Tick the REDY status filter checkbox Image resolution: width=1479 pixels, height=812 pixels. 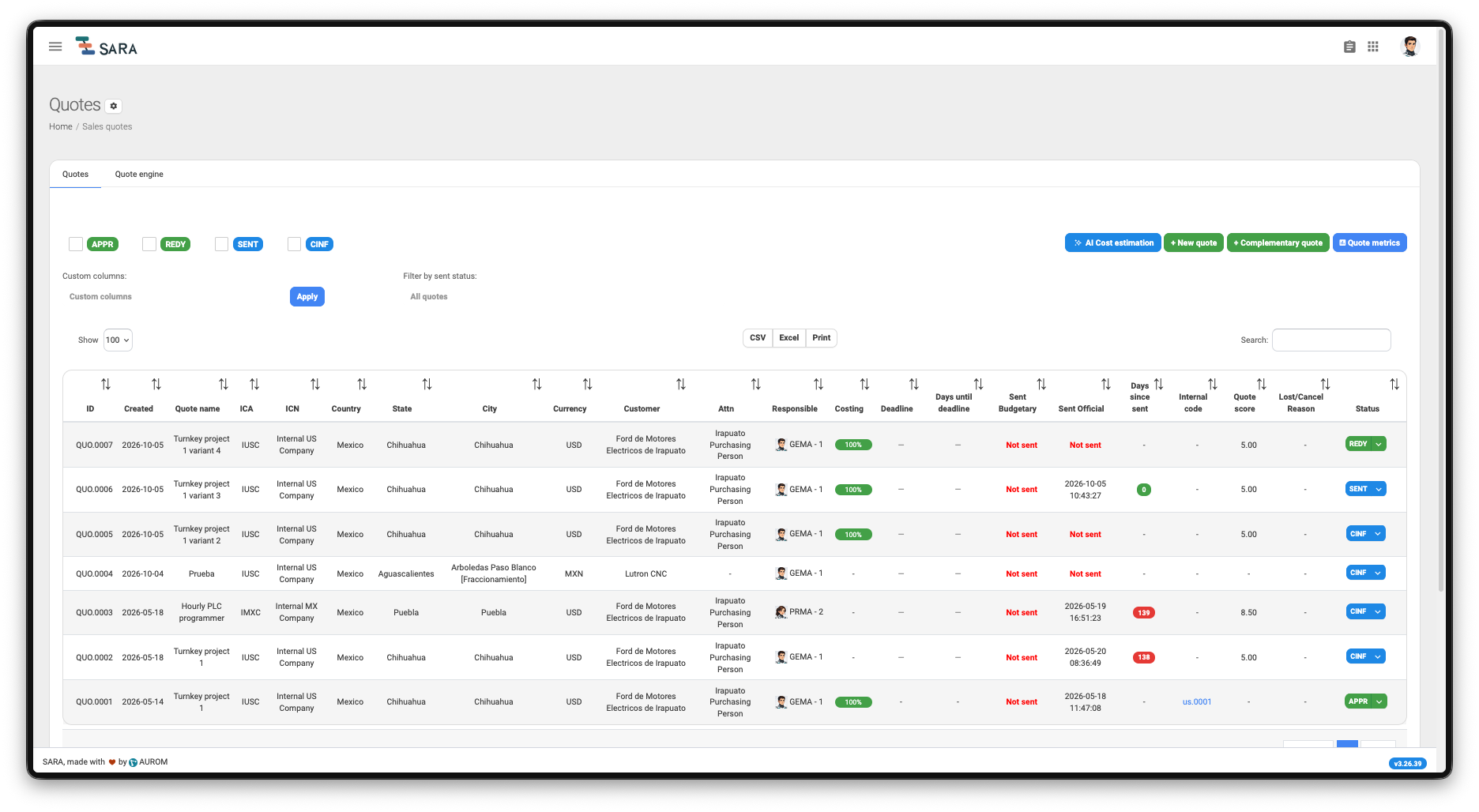point(149,244)
